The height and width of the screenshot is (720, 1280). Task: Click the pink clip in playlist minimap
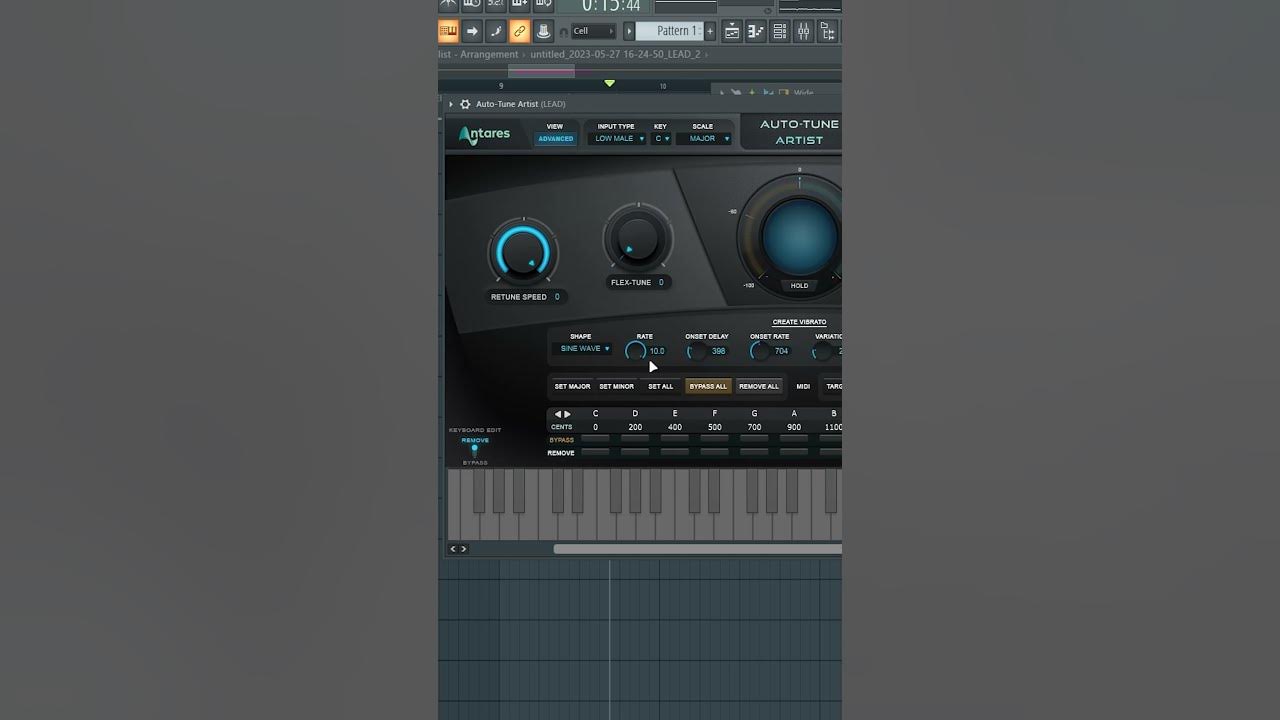click(541, 71)
